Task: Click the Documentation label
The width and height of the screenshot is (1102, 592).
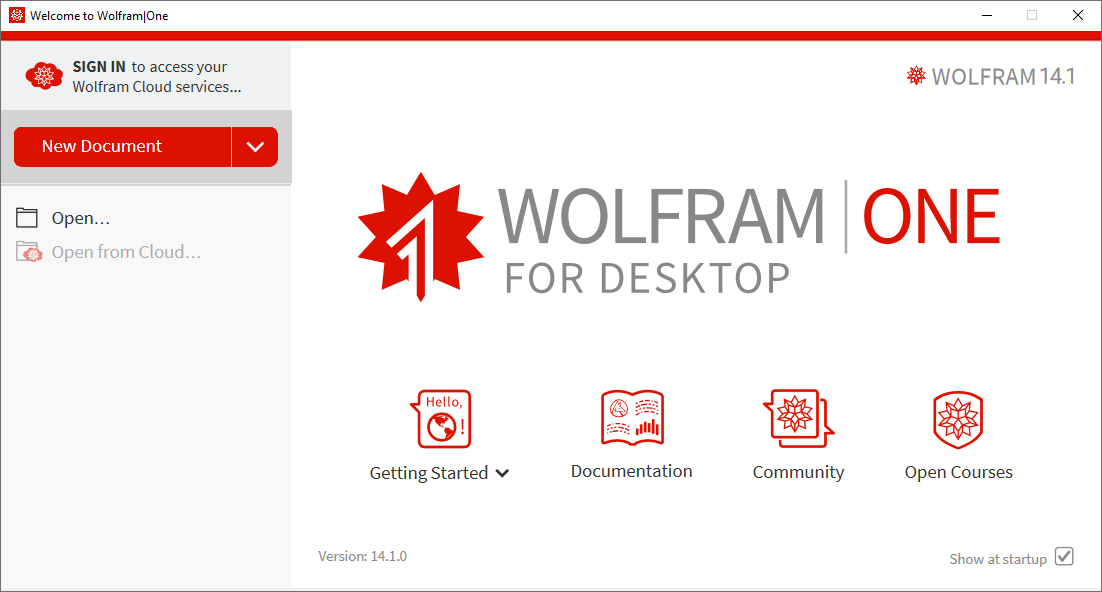Action: coord(631,471)
